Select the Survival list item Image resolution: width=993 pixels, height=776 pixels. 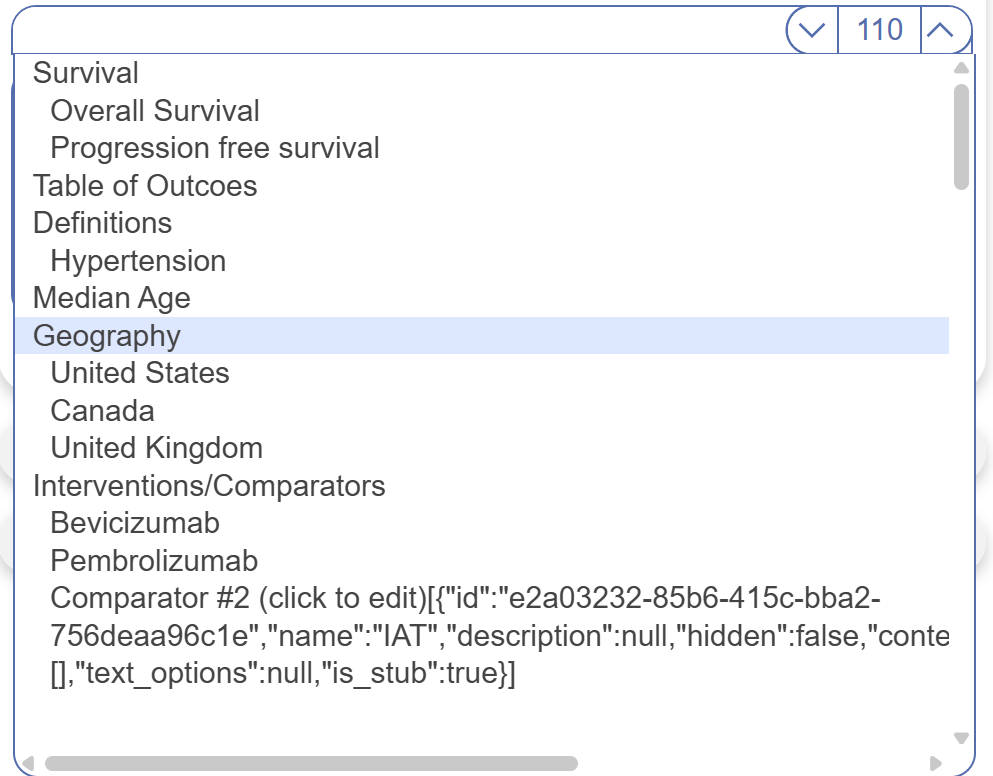86,73
